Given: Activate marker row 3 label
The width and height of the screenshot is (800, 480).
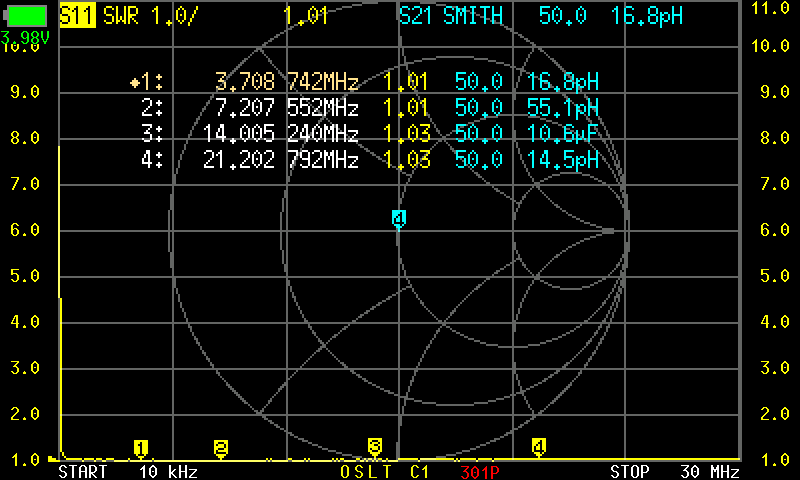Looking at the screenshot, I should tap(152, 134).
